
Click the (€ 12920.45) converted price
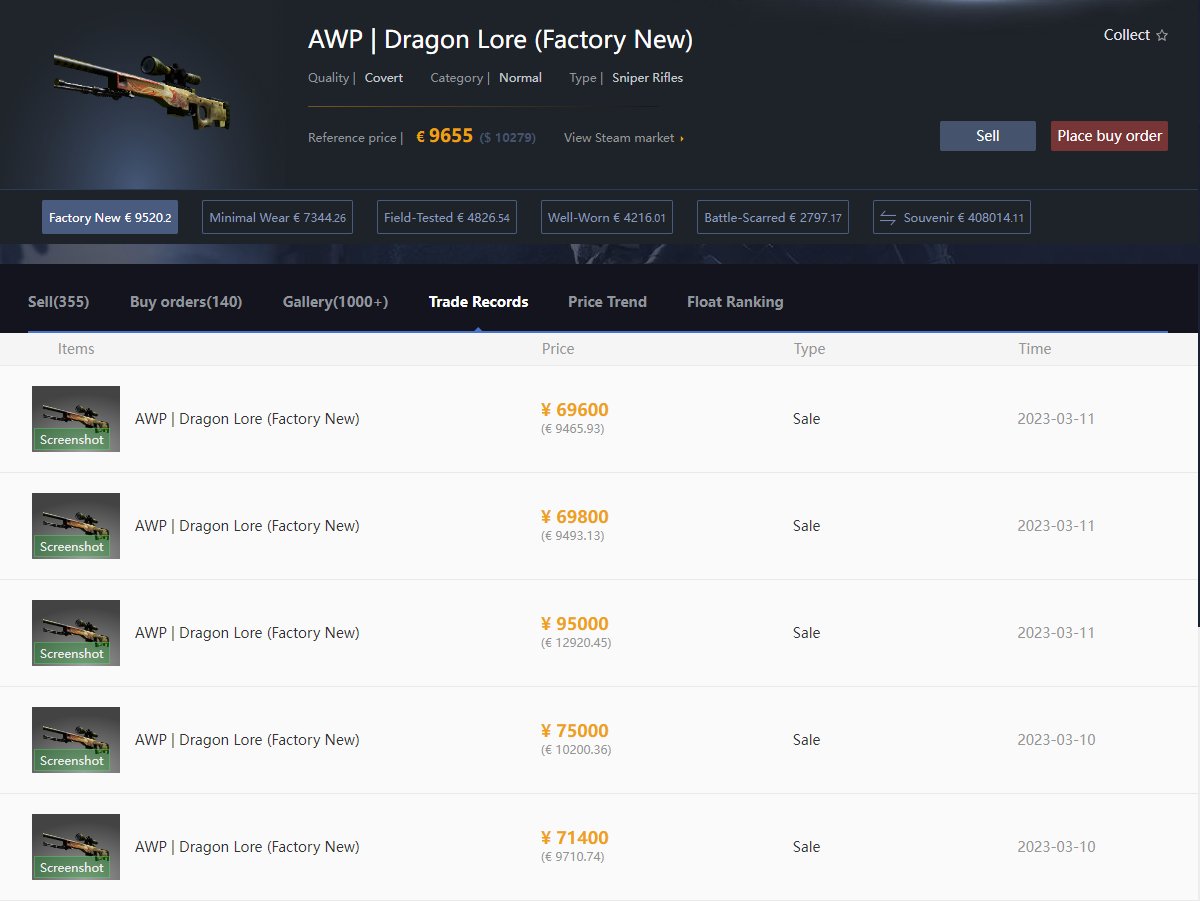pyautogui.click(x=576, y=643)
